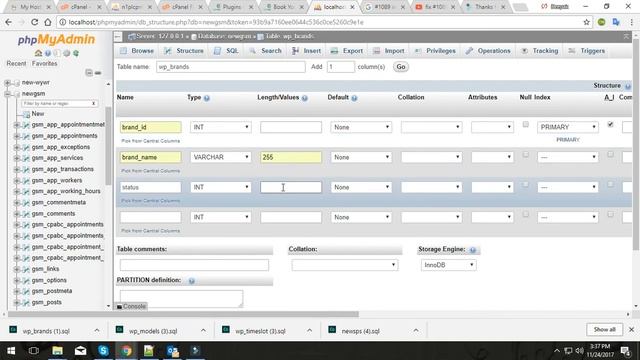
Task: Switch to the SQL tab
Action: 227,51
